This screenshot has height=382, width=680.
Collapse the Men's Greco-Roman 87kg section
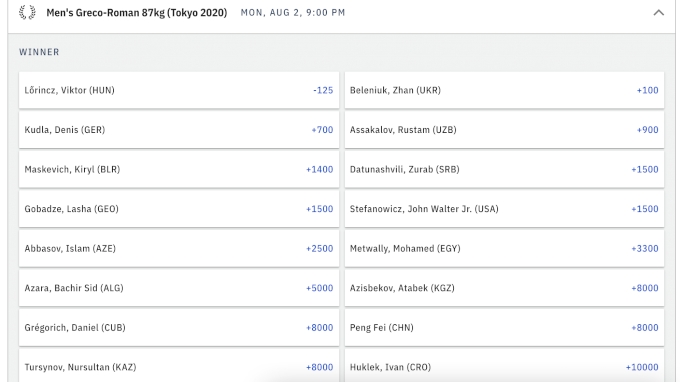click(x=658, y=13)
